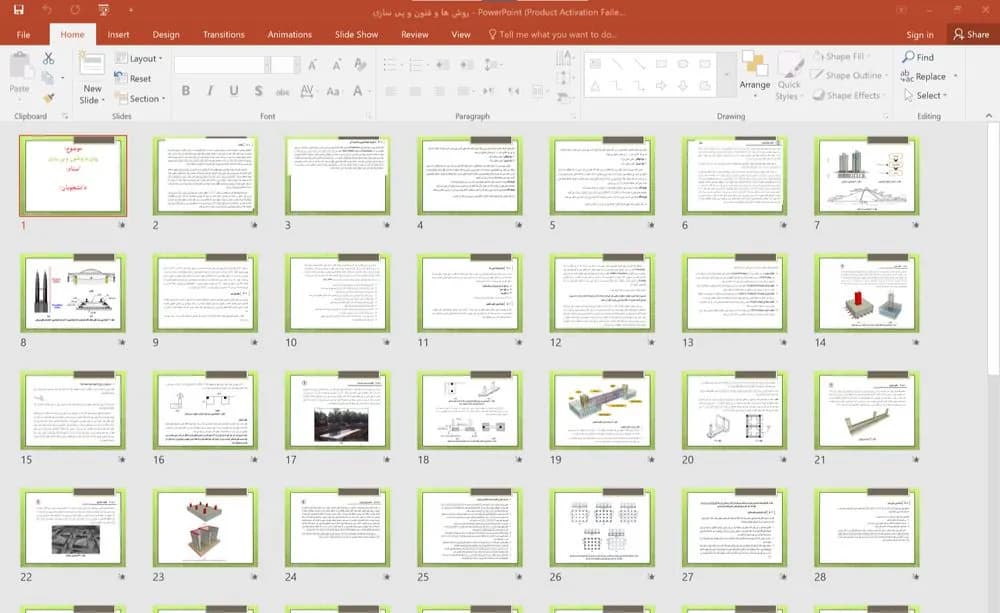Click the Tell me search box

point(552,34)
